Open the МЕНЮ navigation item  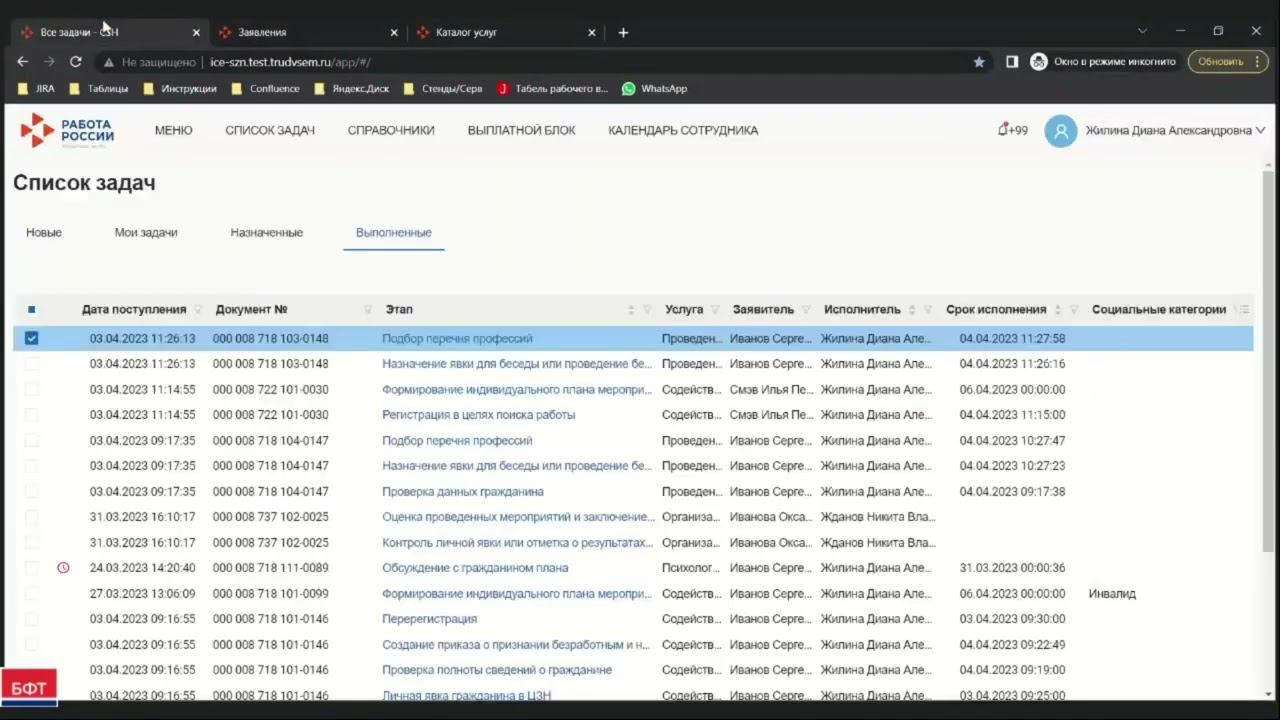point(174,131)
